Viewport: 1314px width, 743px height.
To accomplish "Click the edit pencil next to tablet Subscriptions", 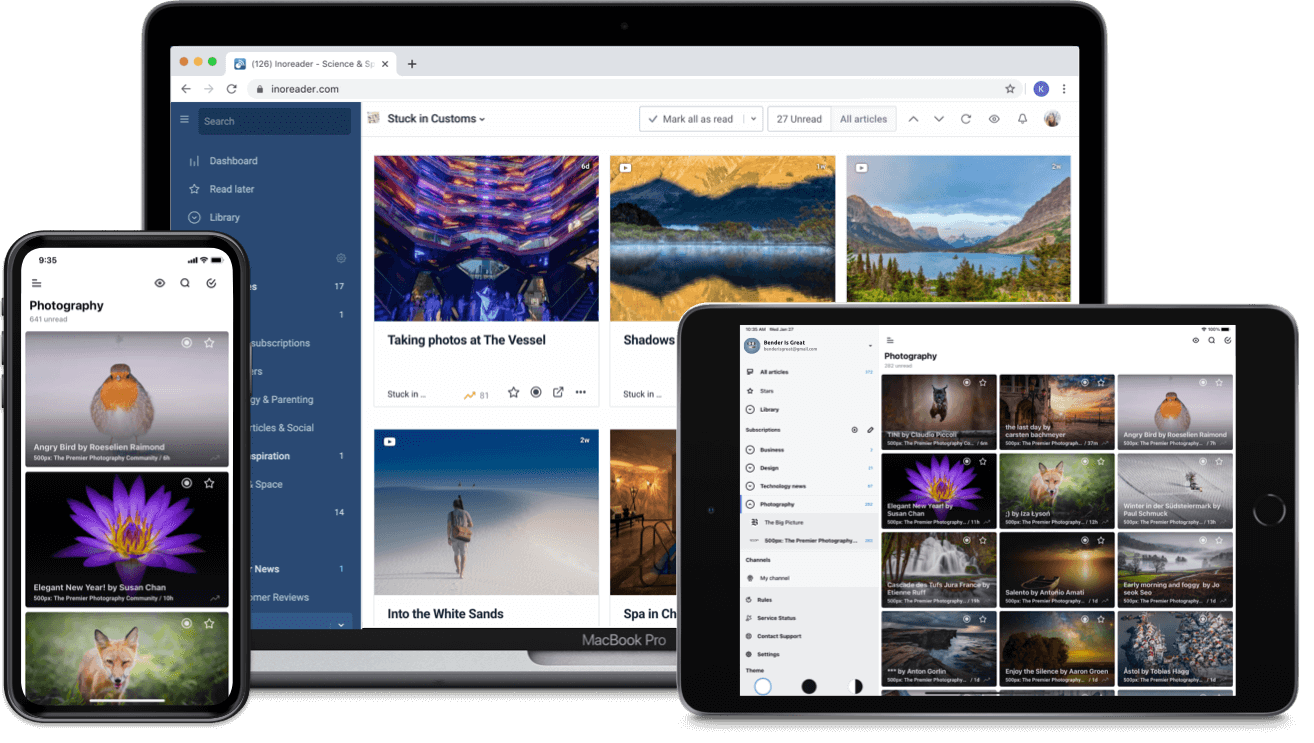I will pyautogui.click(x=870, y=430).
